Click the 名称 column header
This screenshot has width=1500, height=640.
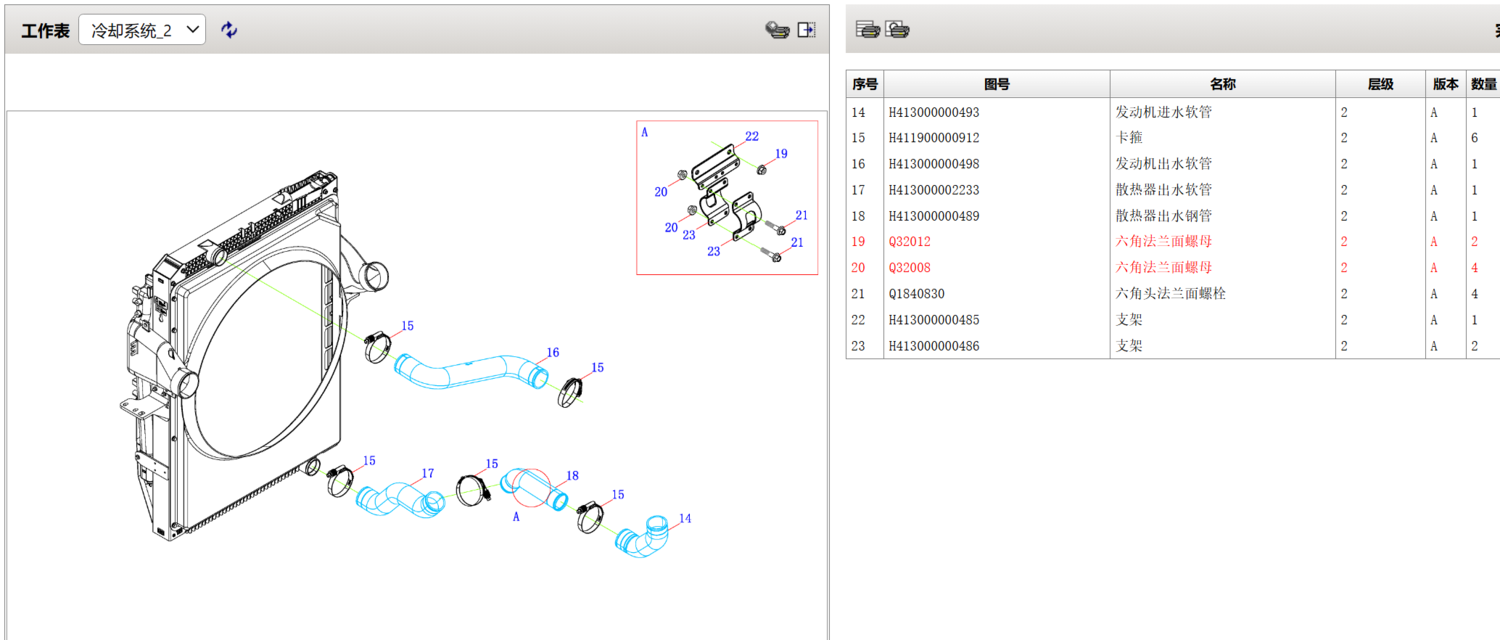click(1222, 84)
